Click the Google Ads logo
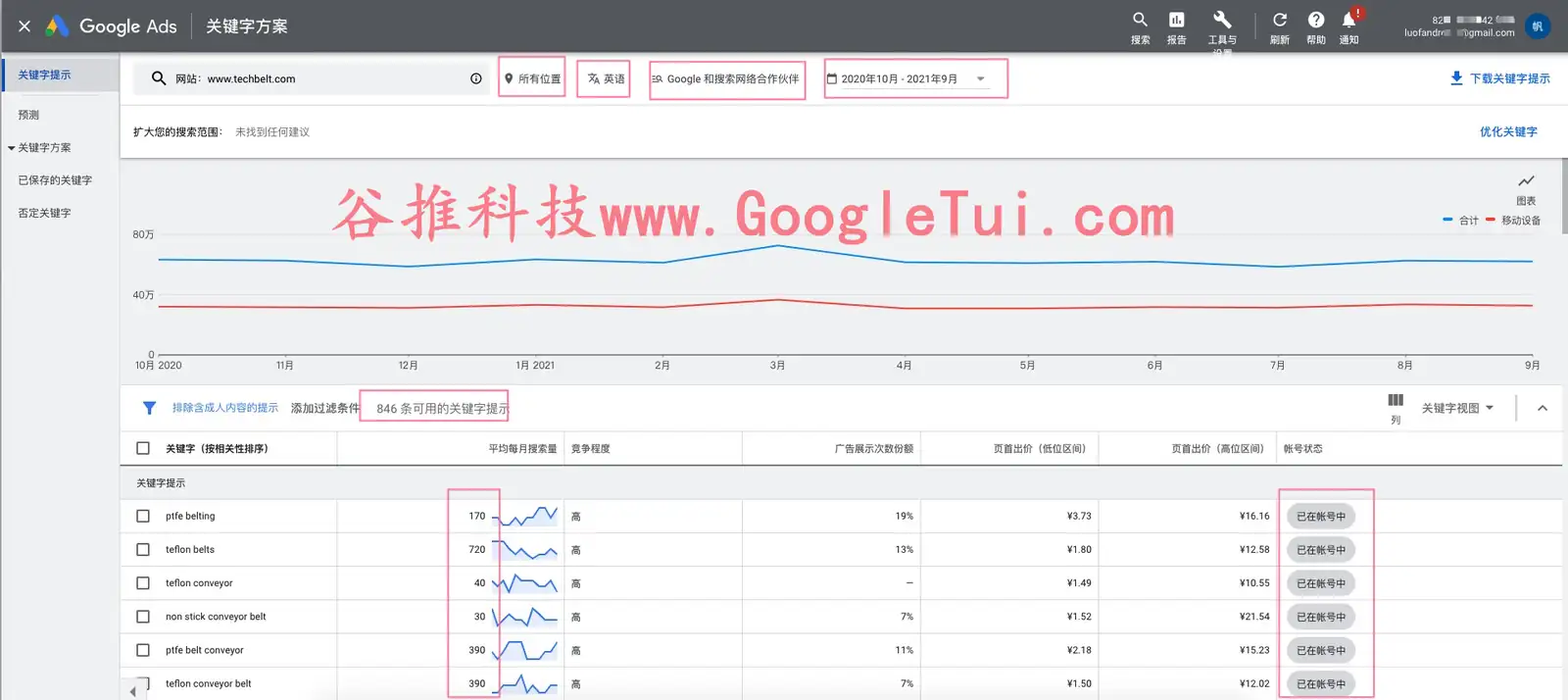 click(x=113, y=26)
